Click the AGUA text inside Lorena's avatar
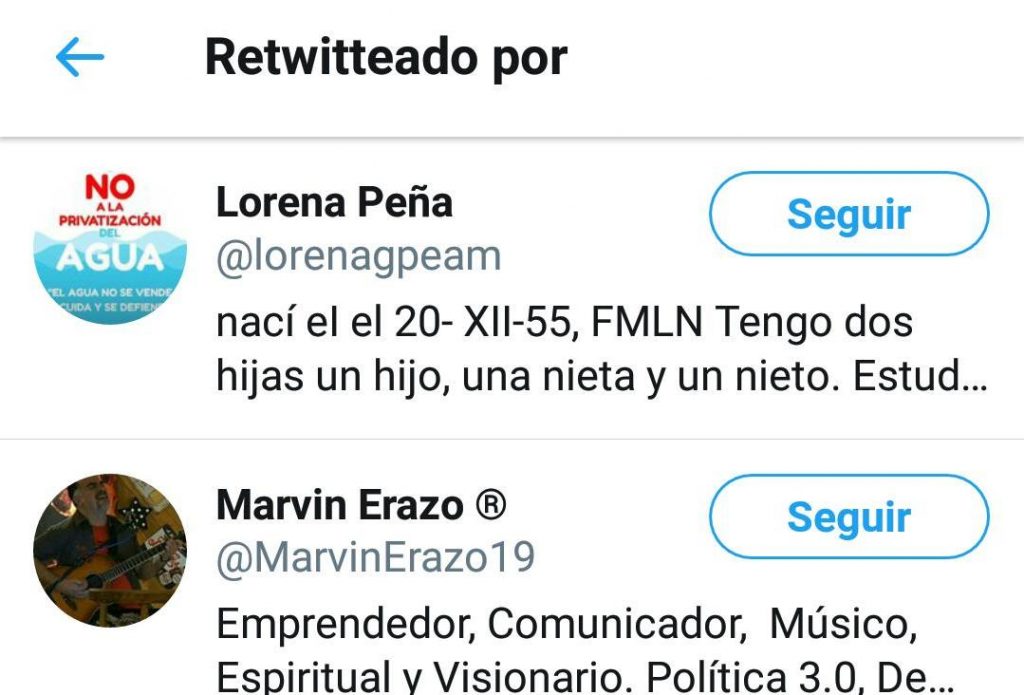Screen dimensions: 1024x695 point(110,258)
